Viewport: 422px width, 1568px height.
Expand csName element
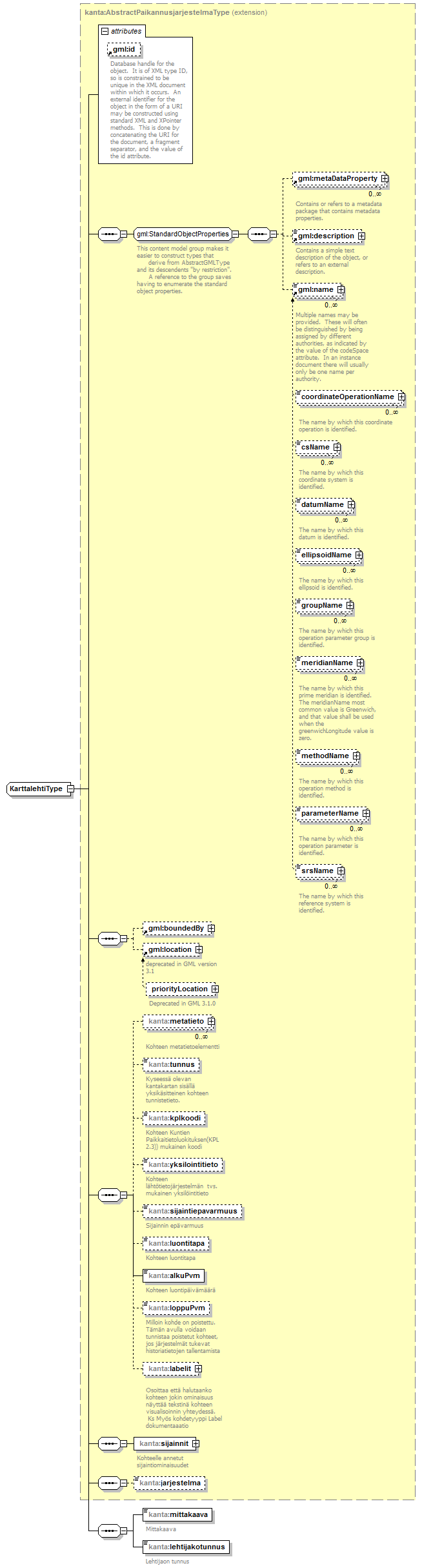[337, 447]
